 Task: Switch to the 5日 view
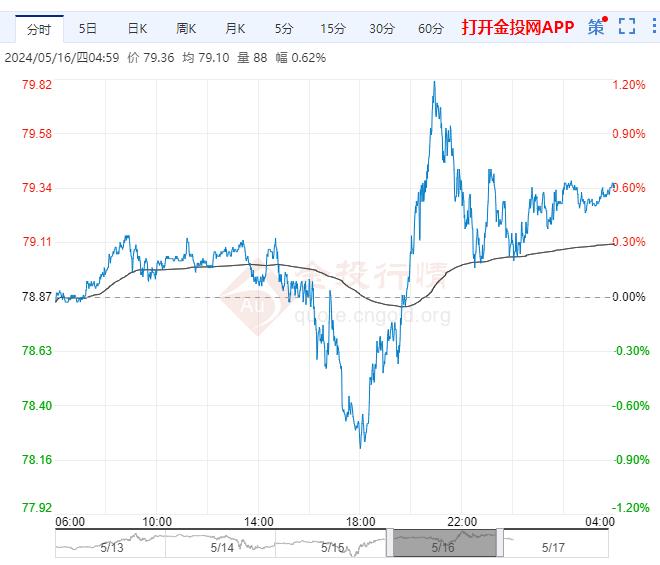[x=88, y=28]
